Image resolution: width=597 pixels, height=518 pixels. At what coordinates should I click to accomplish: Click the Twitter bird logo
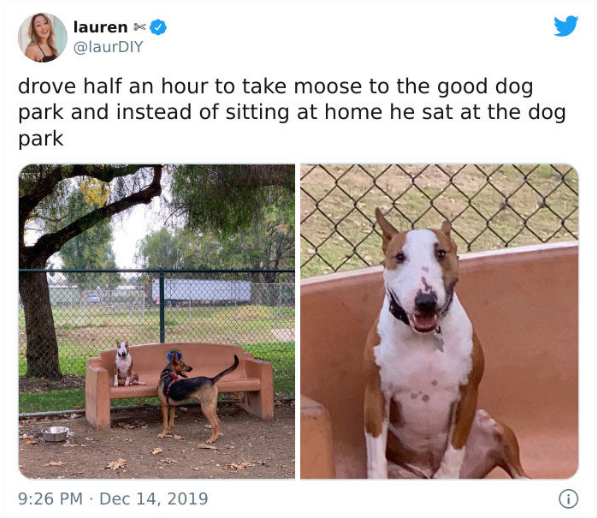pyautogui.click(x=566, y=26)
